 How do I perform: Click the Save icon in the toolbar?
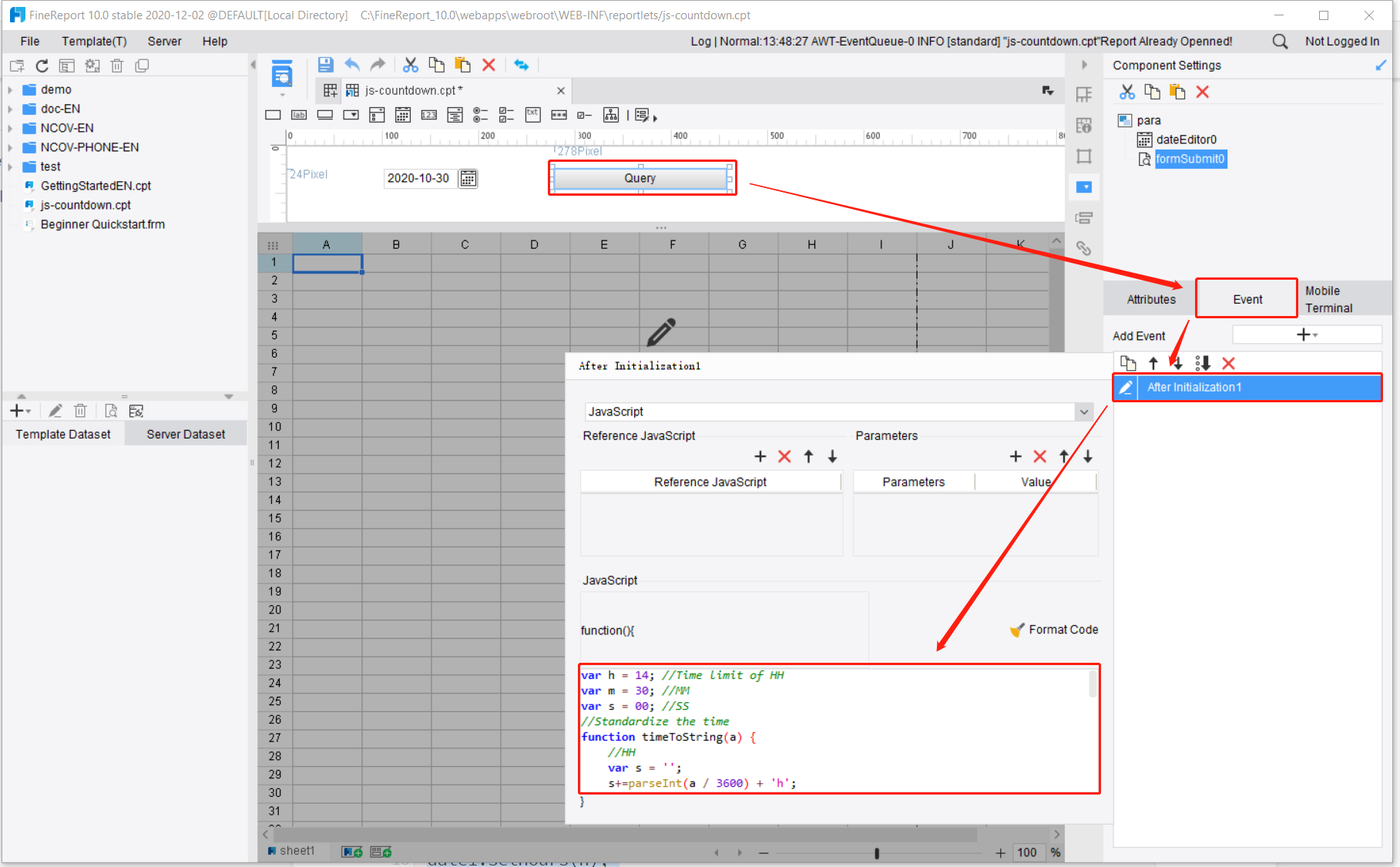325,66
